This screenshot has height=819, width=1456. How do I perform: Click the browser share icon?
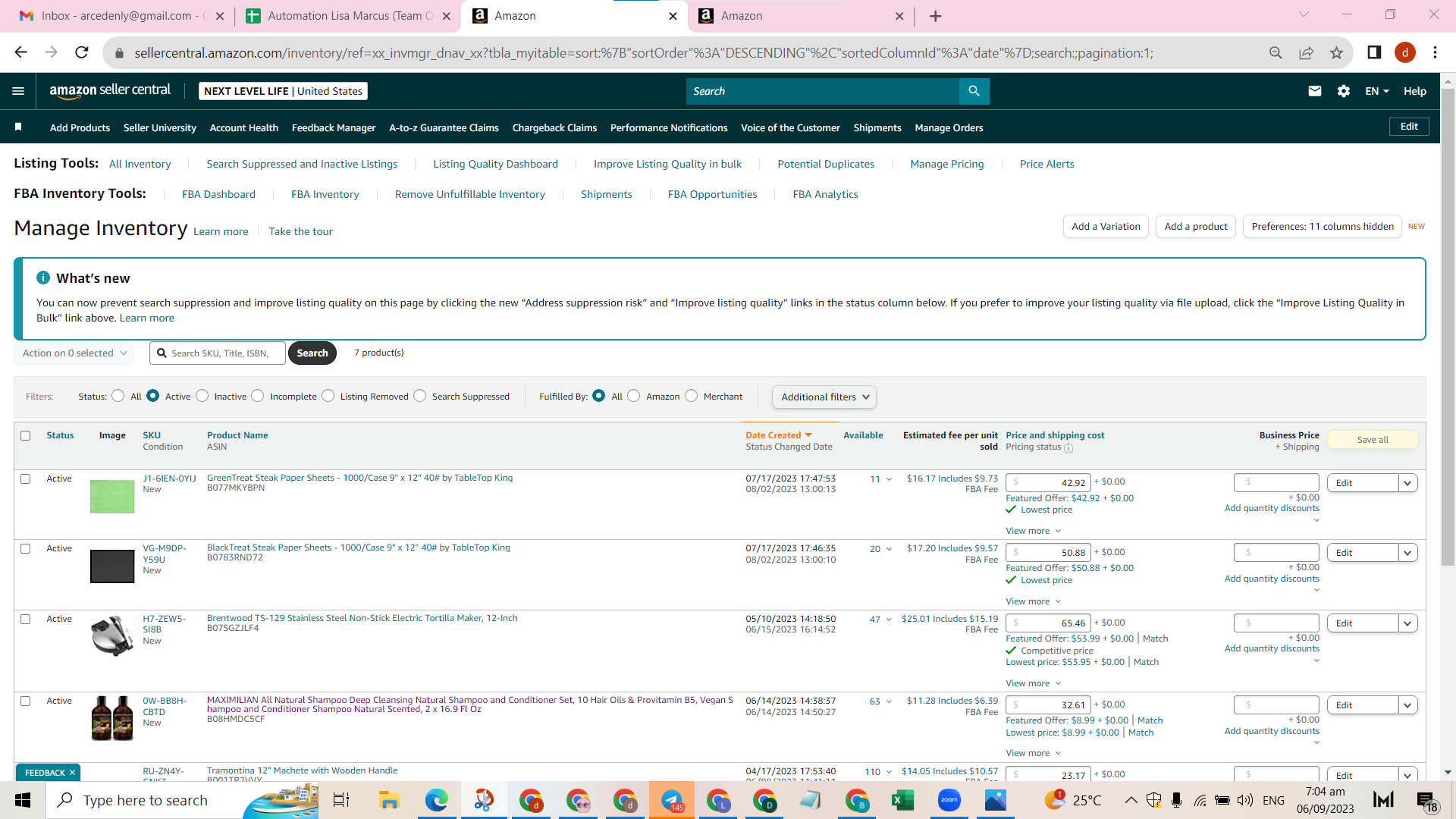[x=1306, y=52]
